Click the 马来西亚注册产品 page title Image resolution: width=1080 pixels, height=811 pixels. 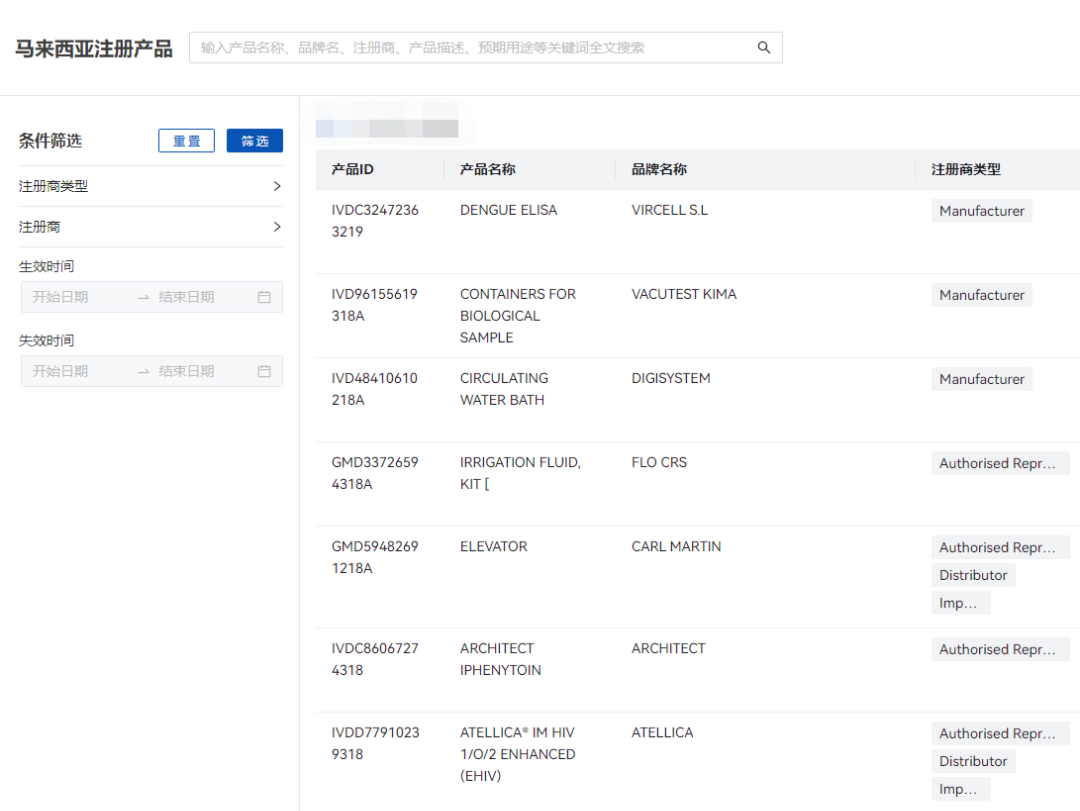[x=94, y=49]
